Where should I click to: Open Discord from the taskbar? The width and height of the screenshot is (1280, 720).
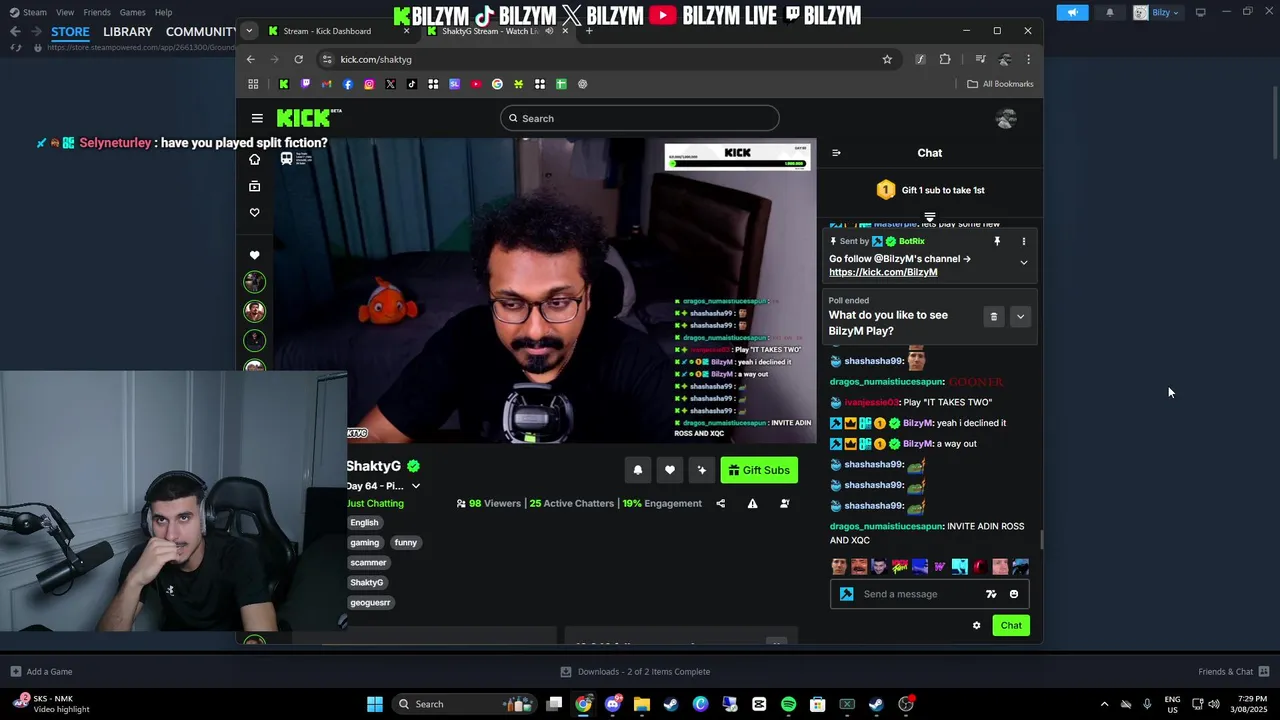coord(613,704)
